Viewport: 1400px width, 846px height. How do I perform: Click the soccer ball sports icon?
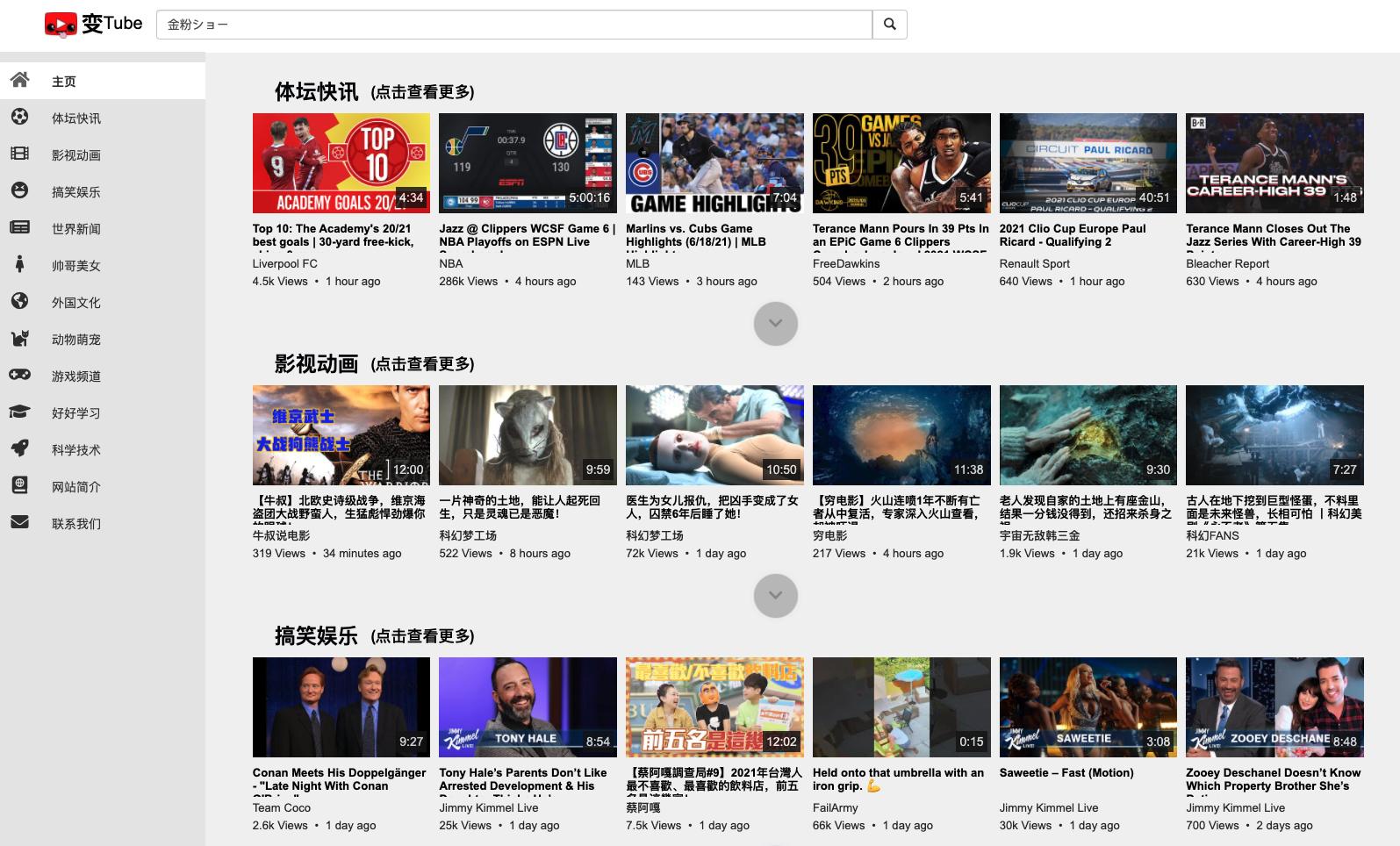point(19,117)
